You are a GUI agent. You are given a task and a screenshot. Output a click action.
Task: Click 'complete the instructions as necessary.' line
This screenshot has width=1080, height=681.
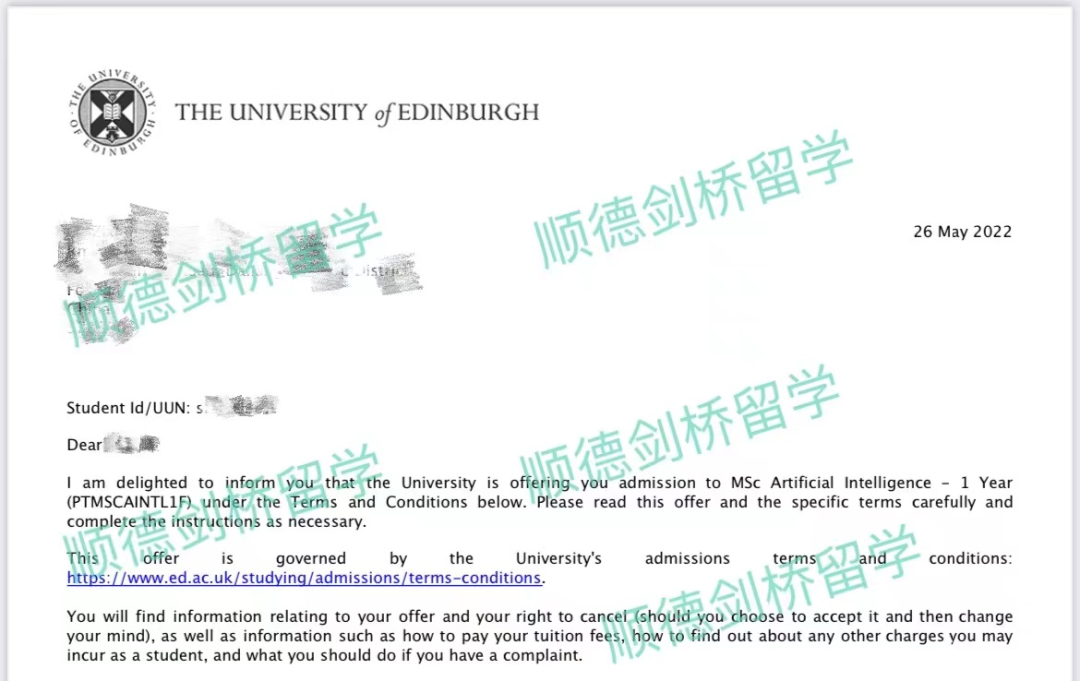[216, 522]
